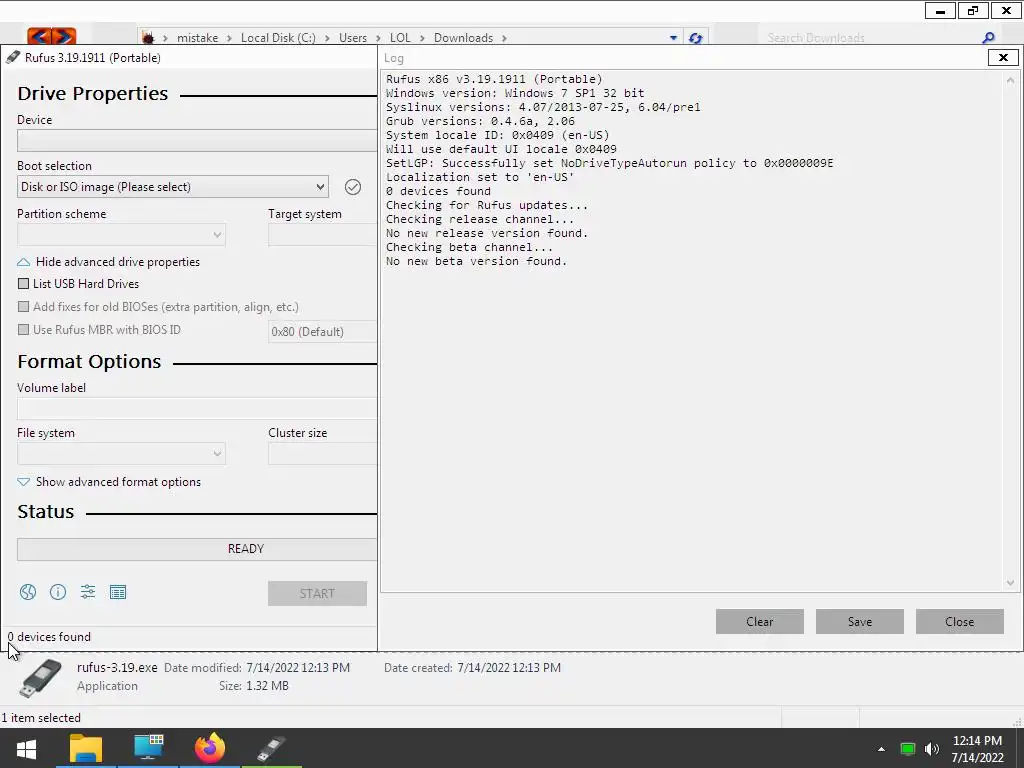The height and width of the screenshot is (768, 1024).
Task: Click the search magnifier in Explorer
Action: tap(989, 38)
